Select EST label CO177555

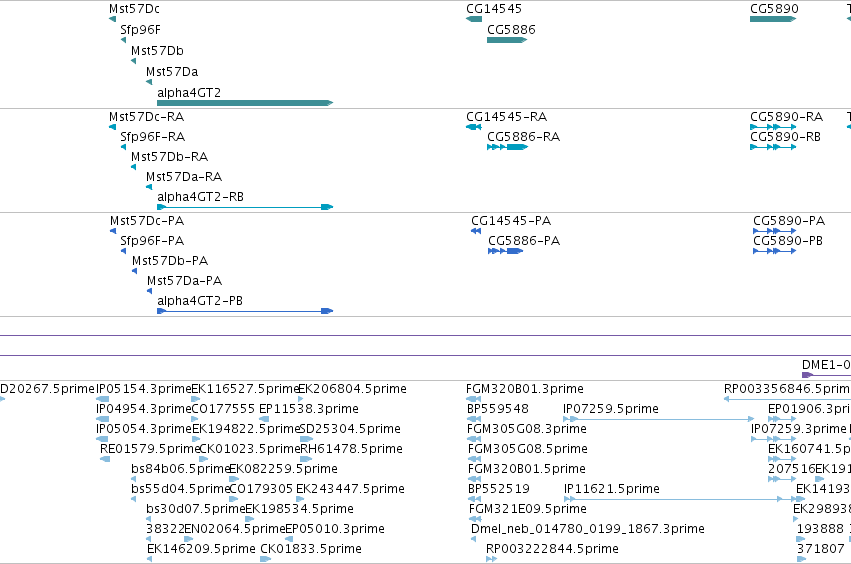click(223, 409)
